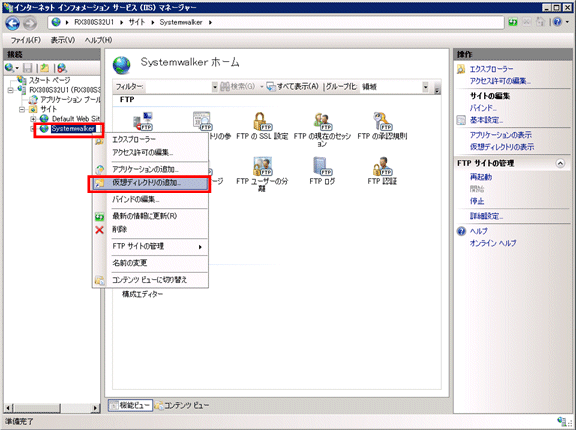Collapse the FTP サイトの管理 actions section
This screenshot has width=576, height=430.
(560, 163)
